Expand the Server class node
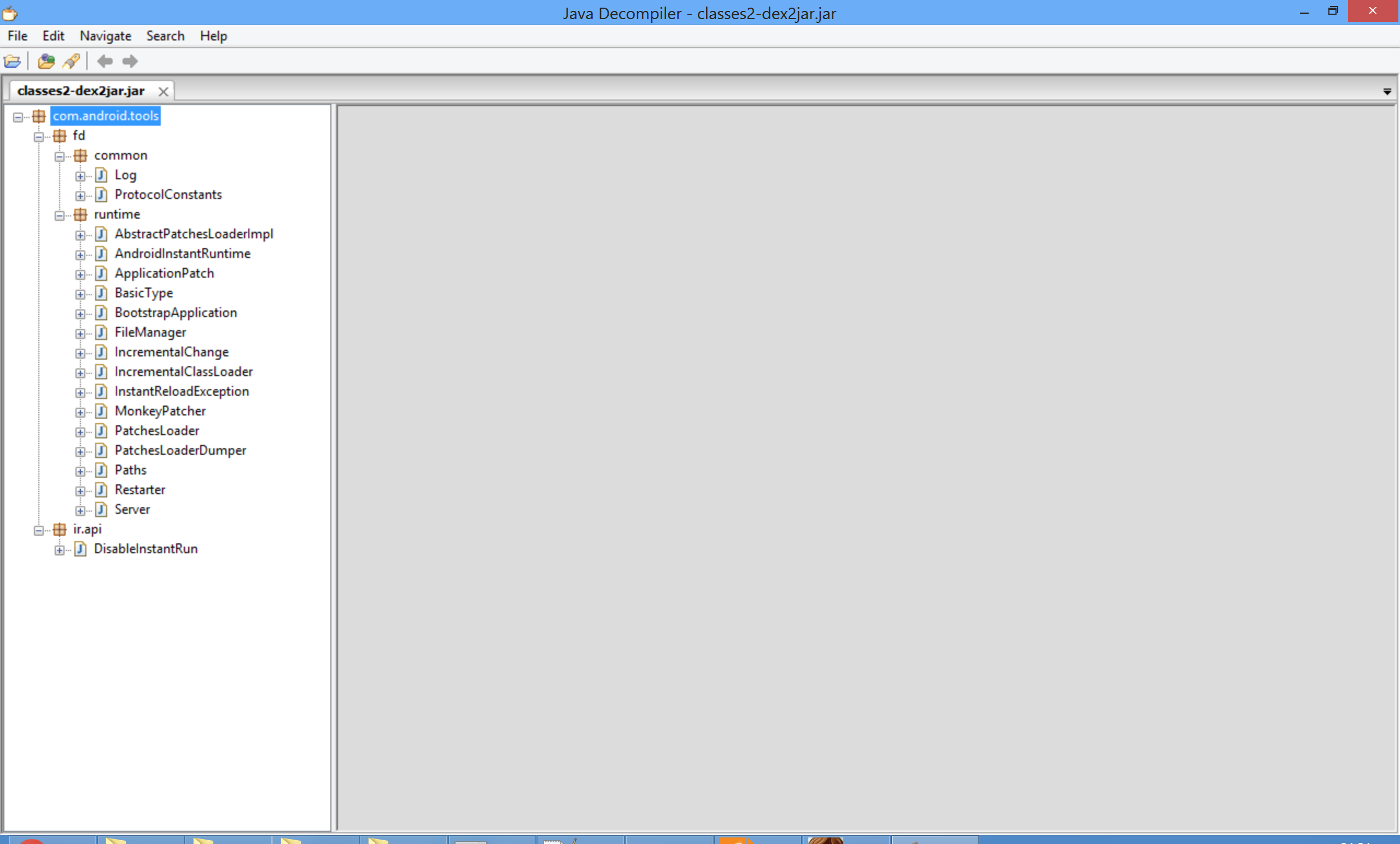 (x=80, y=511)
